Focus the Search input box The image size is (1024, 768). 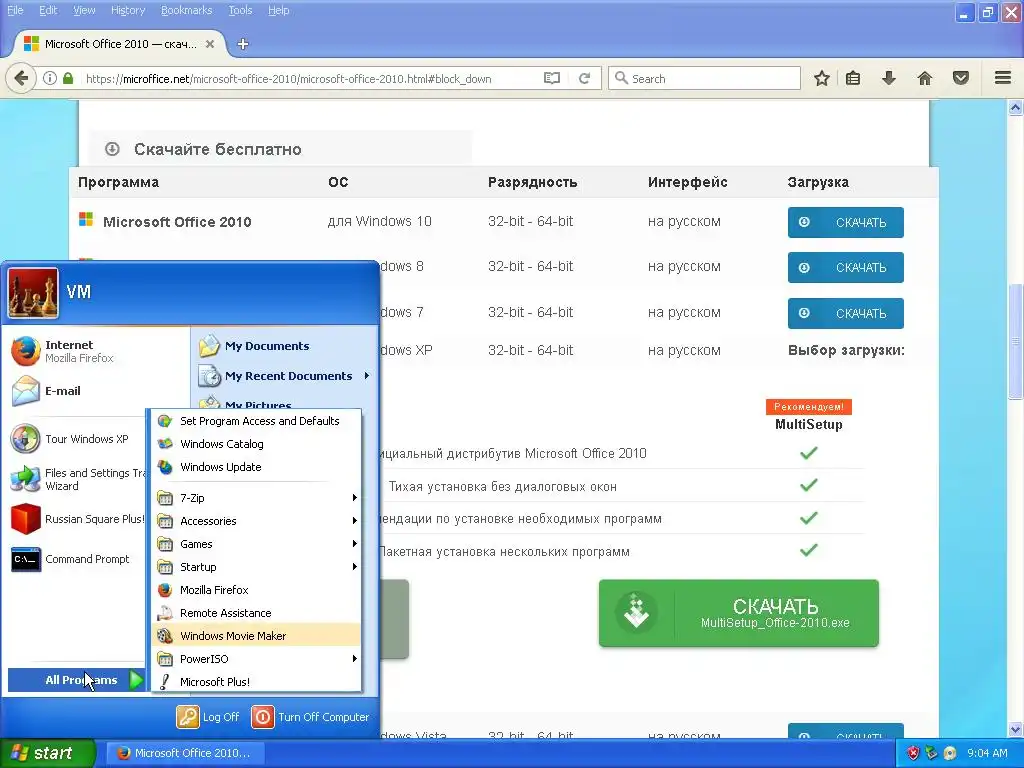pyautogui.click(x=704, y=78)
